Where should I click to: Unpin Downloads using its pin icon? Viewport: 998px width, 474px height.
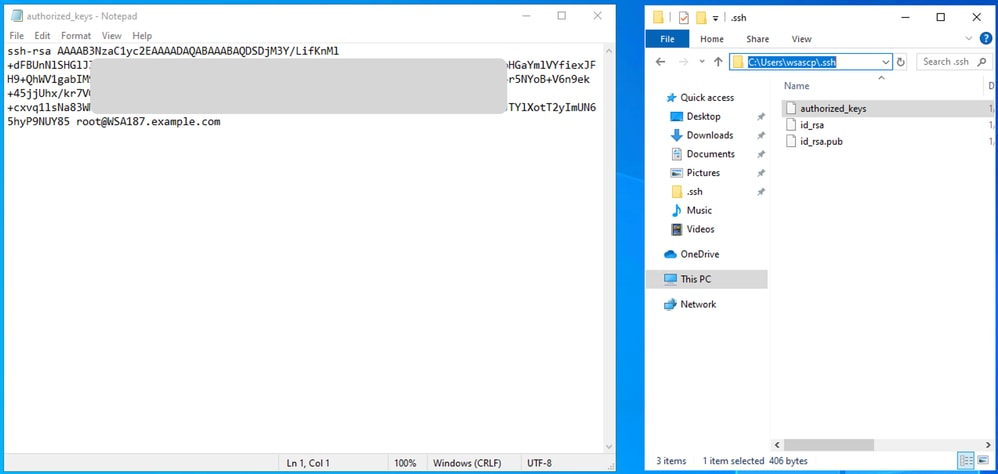coord(760,136)
